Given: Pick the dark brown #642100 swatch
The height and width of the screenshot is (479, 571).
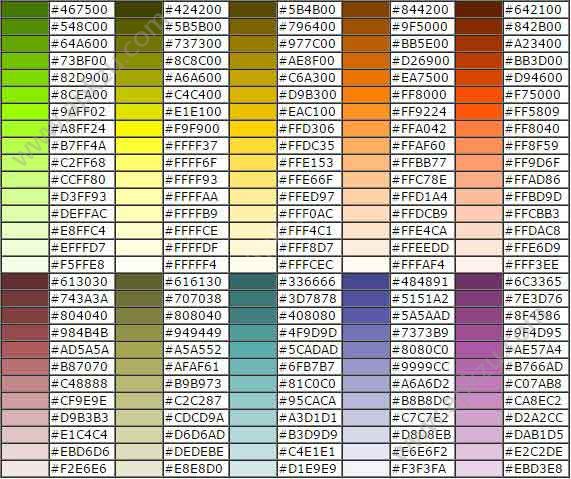Looking at the screenshot, I should pos(479,9).
